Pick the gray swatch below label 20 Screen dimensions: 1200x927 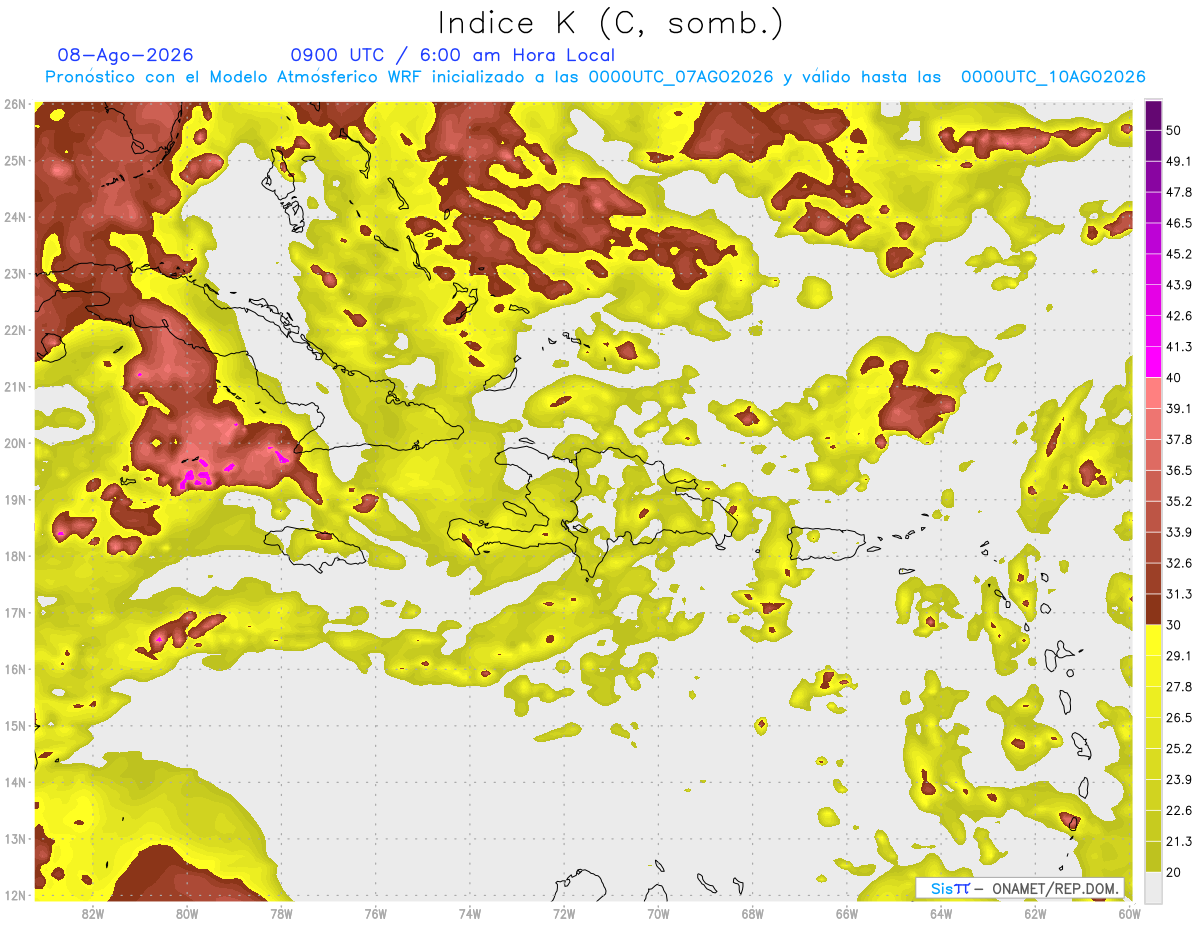1153,886
